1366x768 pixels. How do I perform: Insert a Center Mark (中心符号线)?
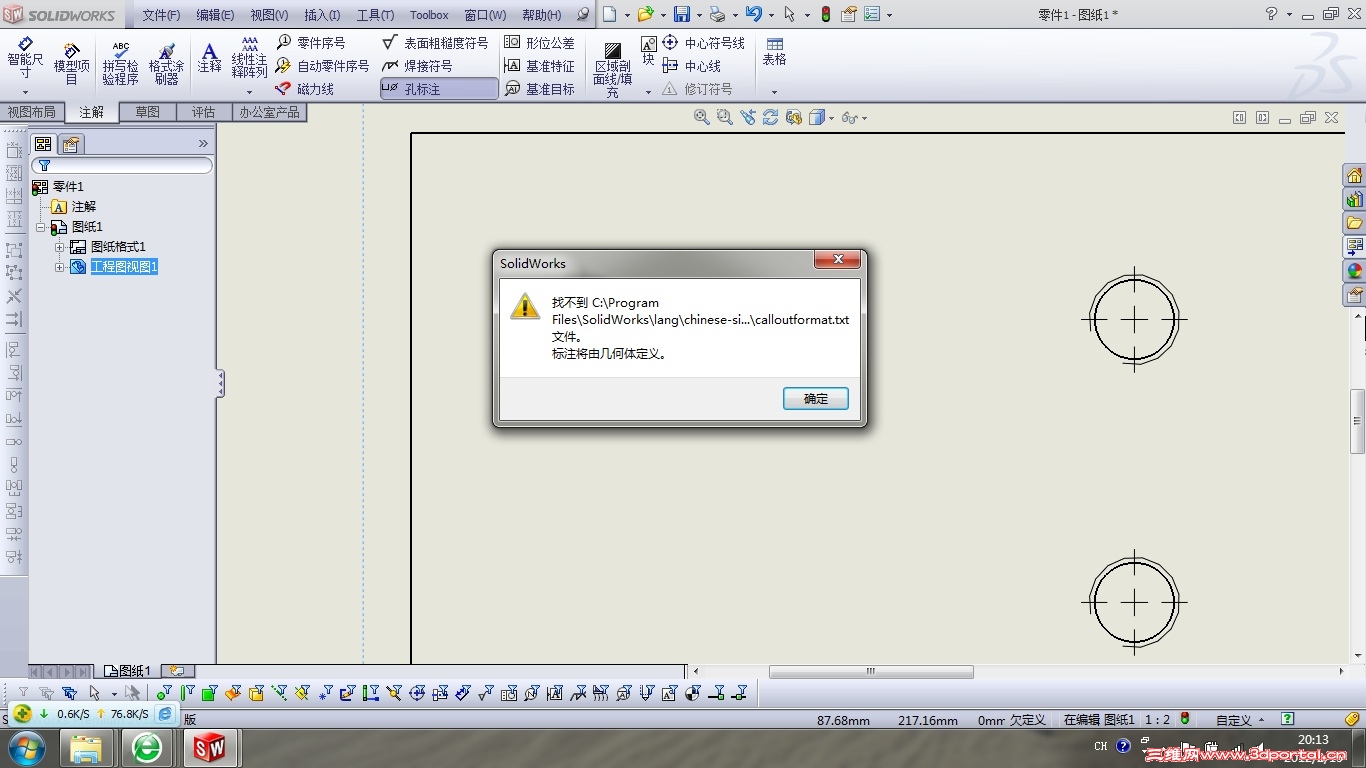pos(703,43)
